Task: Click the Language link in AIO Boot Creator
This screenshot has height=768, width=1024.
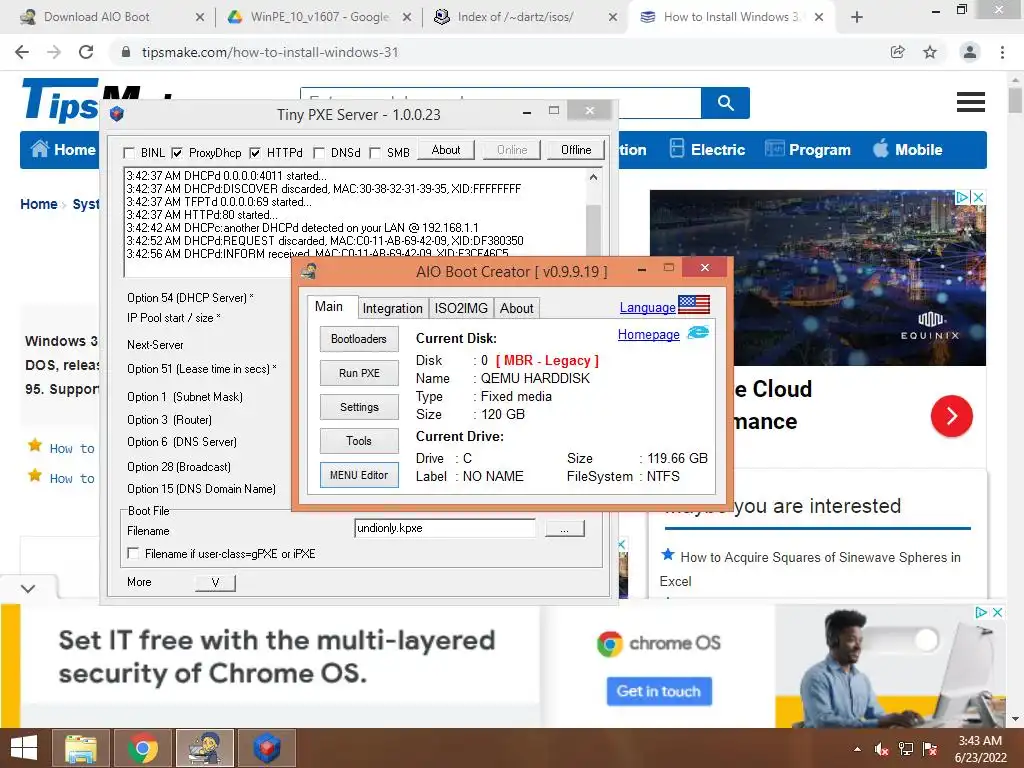Action: pos(647,307)
